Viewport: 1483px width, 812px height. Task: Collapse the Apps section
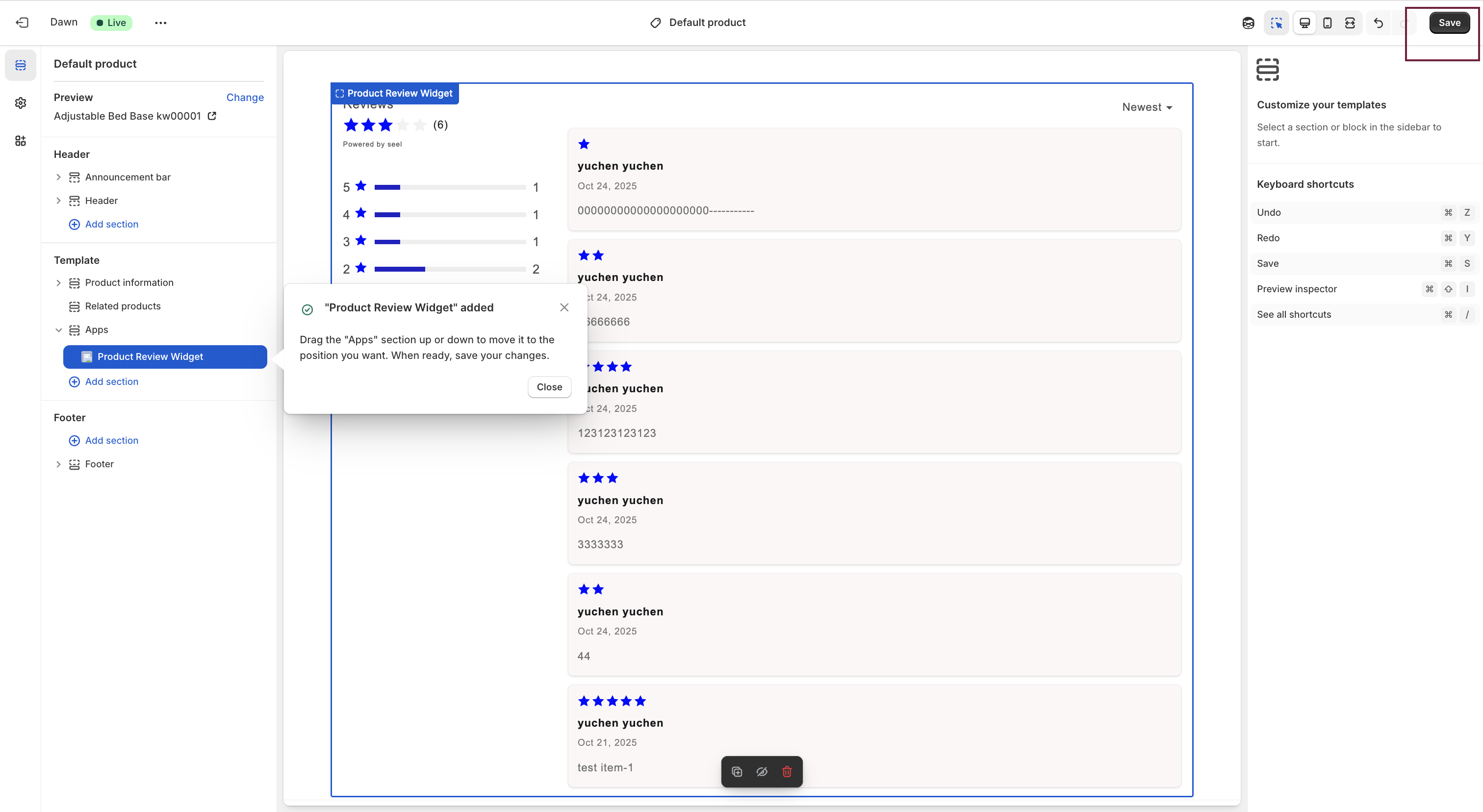(58, 330)
